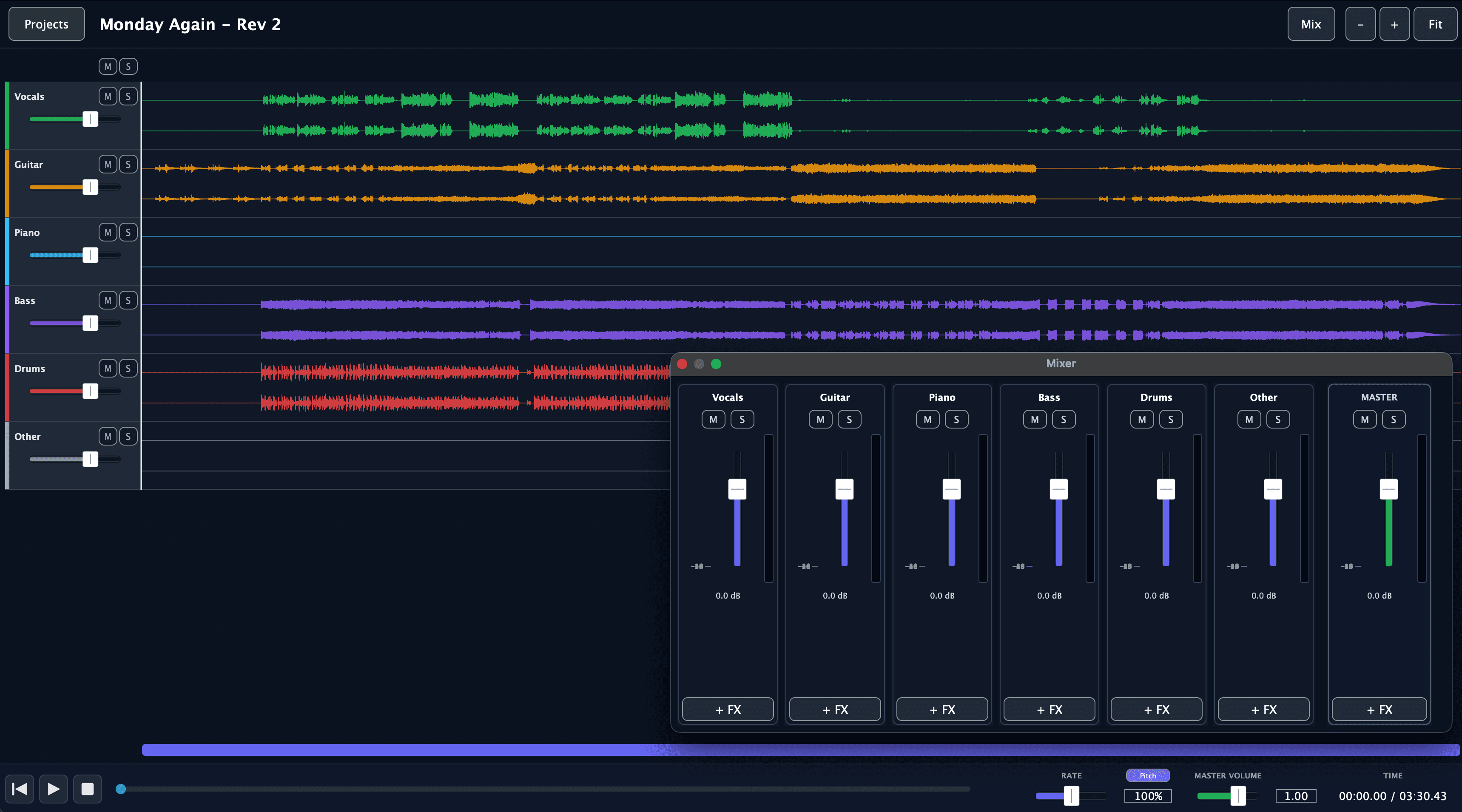Solo Vocals channel in Mixer window

pos(742,419)
